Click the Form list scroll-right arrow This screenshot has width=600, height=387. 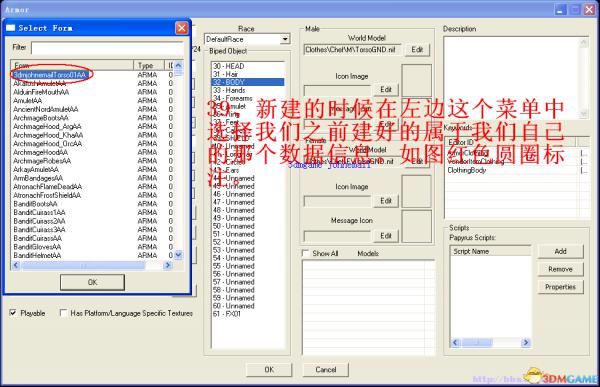click(168, 265)
